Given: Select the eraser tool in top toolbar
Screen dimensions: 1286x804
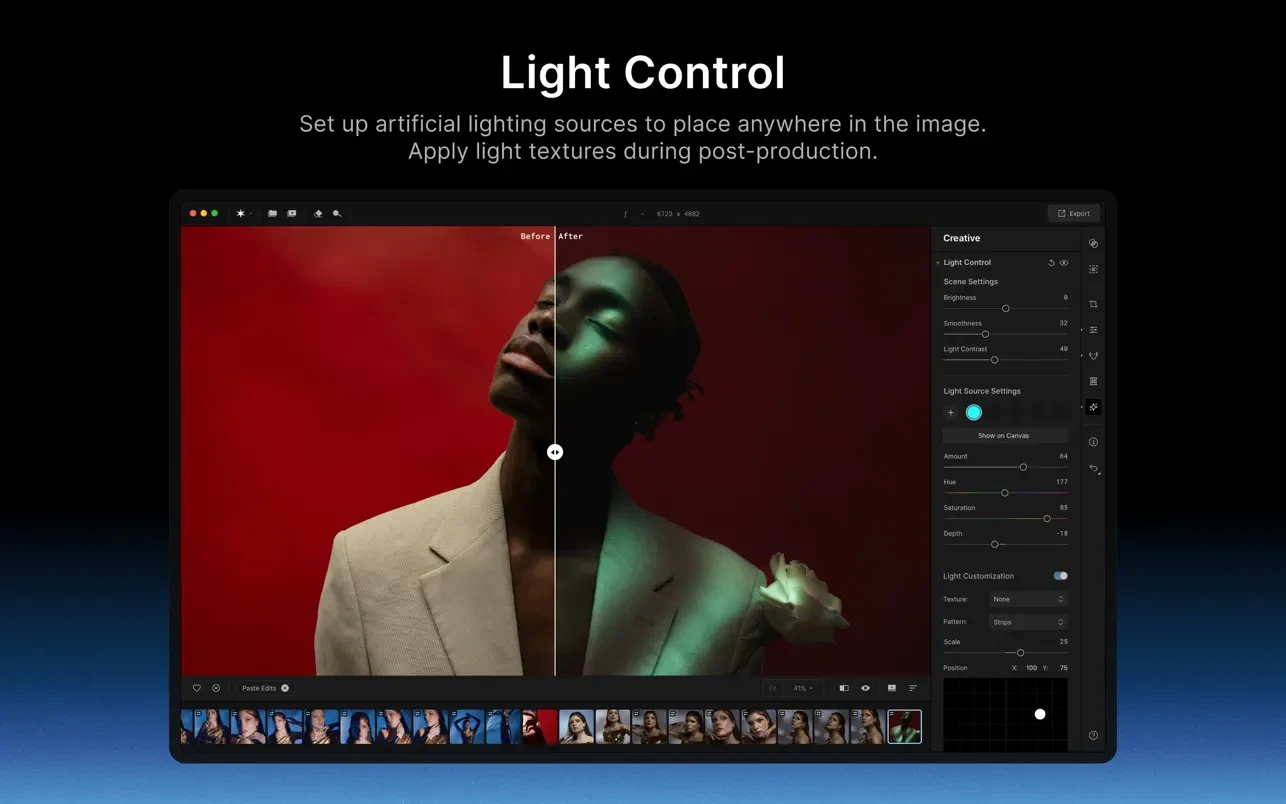Looking at the screenshot, I should 318,214.
